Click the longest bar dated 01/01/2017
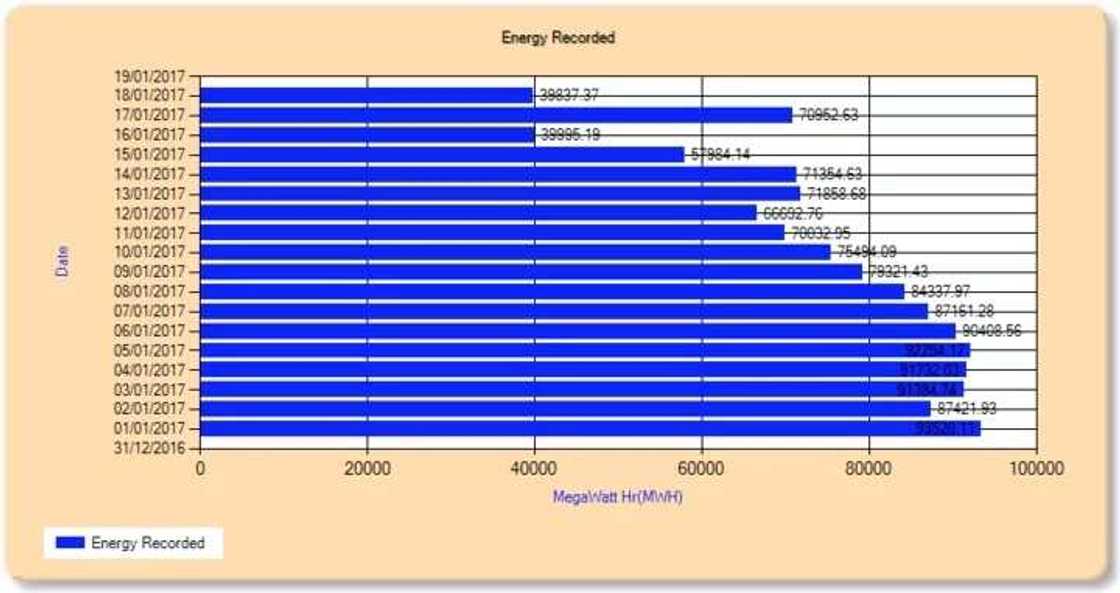1120x593 pixels. pyautogui.click(x=590, y=426)
